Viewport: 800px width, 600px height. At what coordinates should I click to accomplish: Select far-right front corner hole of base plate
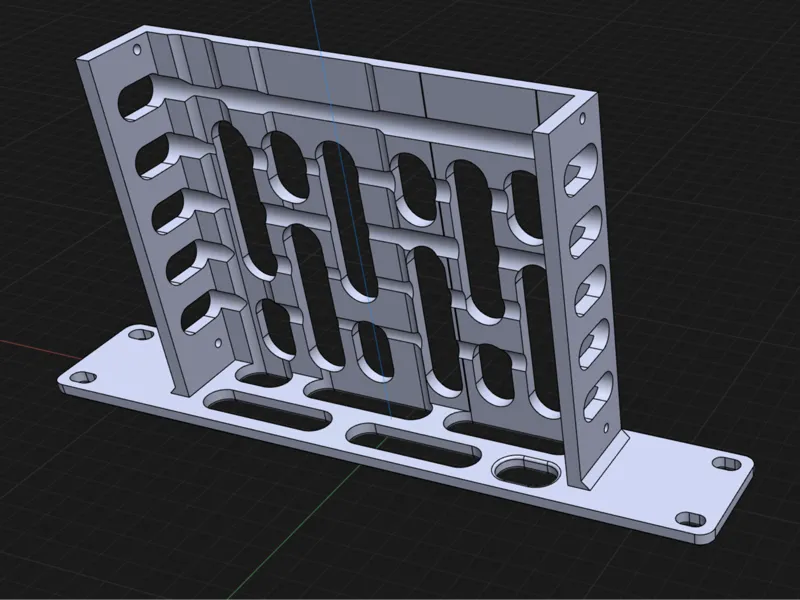coord(690,520)
